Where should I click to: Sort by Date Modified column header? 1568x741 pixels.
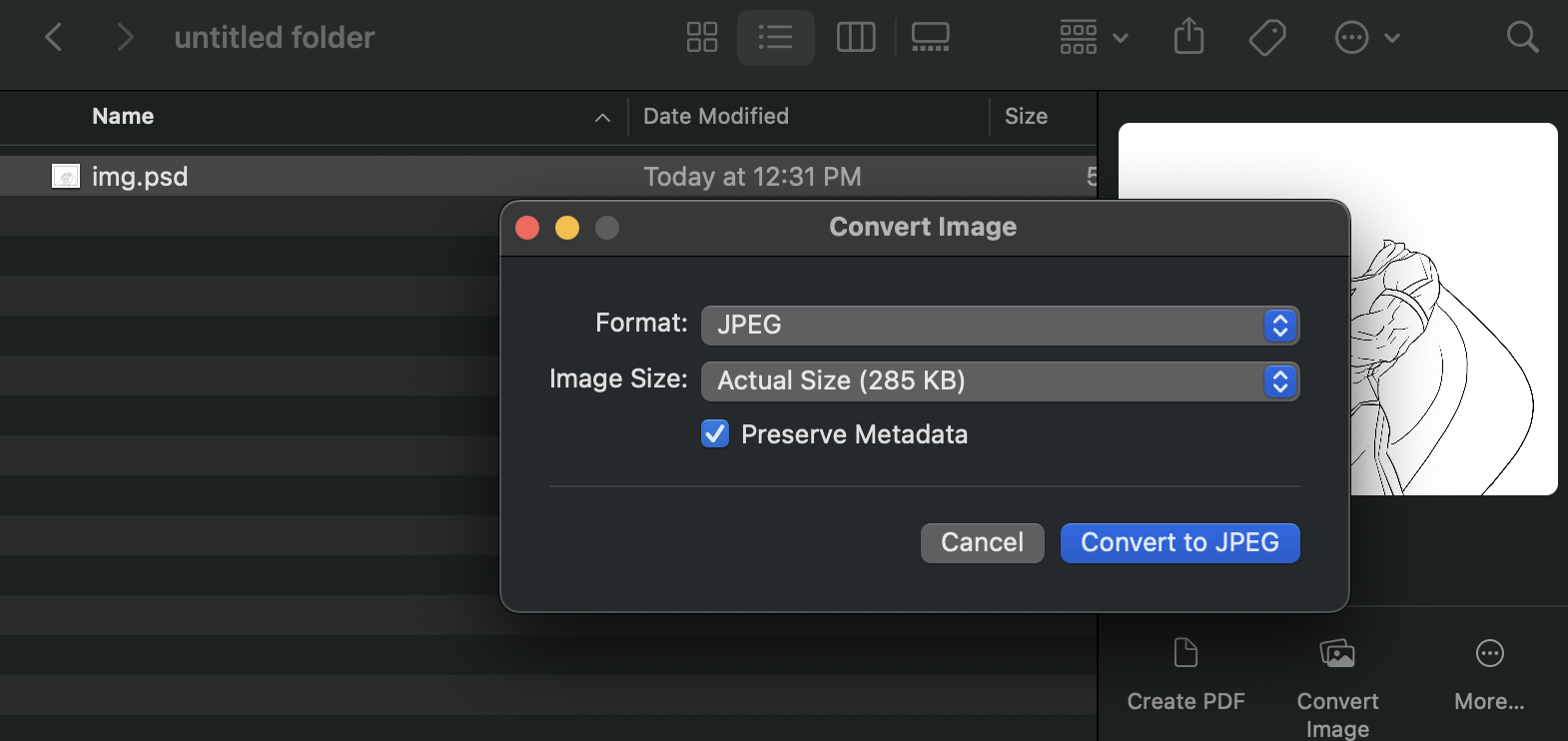tap(716, 117)
